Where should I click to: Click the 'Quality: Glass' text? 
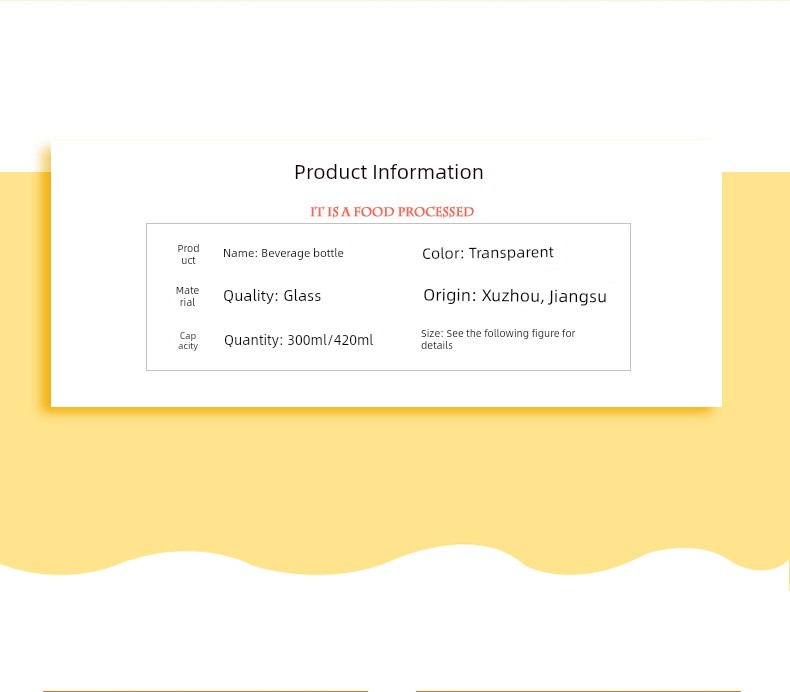tap(272, 296)
